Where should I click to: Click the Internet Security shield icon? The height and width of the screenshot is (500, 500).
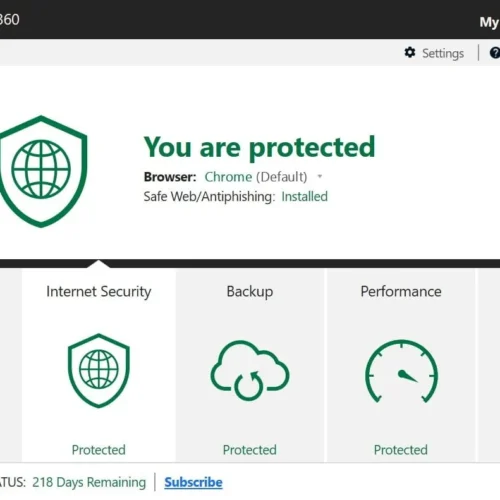[99, 370]
